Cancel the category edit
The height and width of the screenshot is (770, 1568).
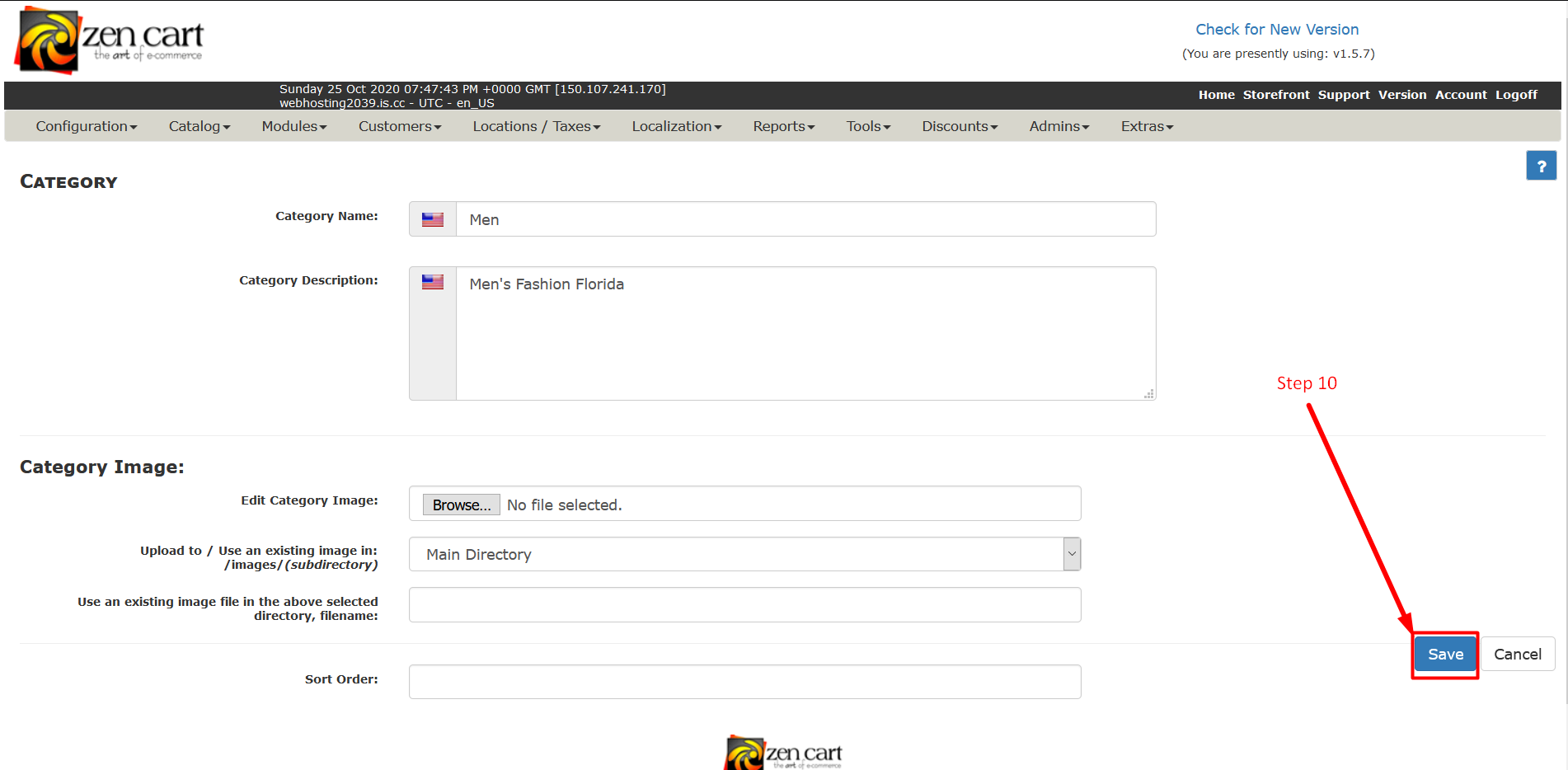(x=1518, y=654)
